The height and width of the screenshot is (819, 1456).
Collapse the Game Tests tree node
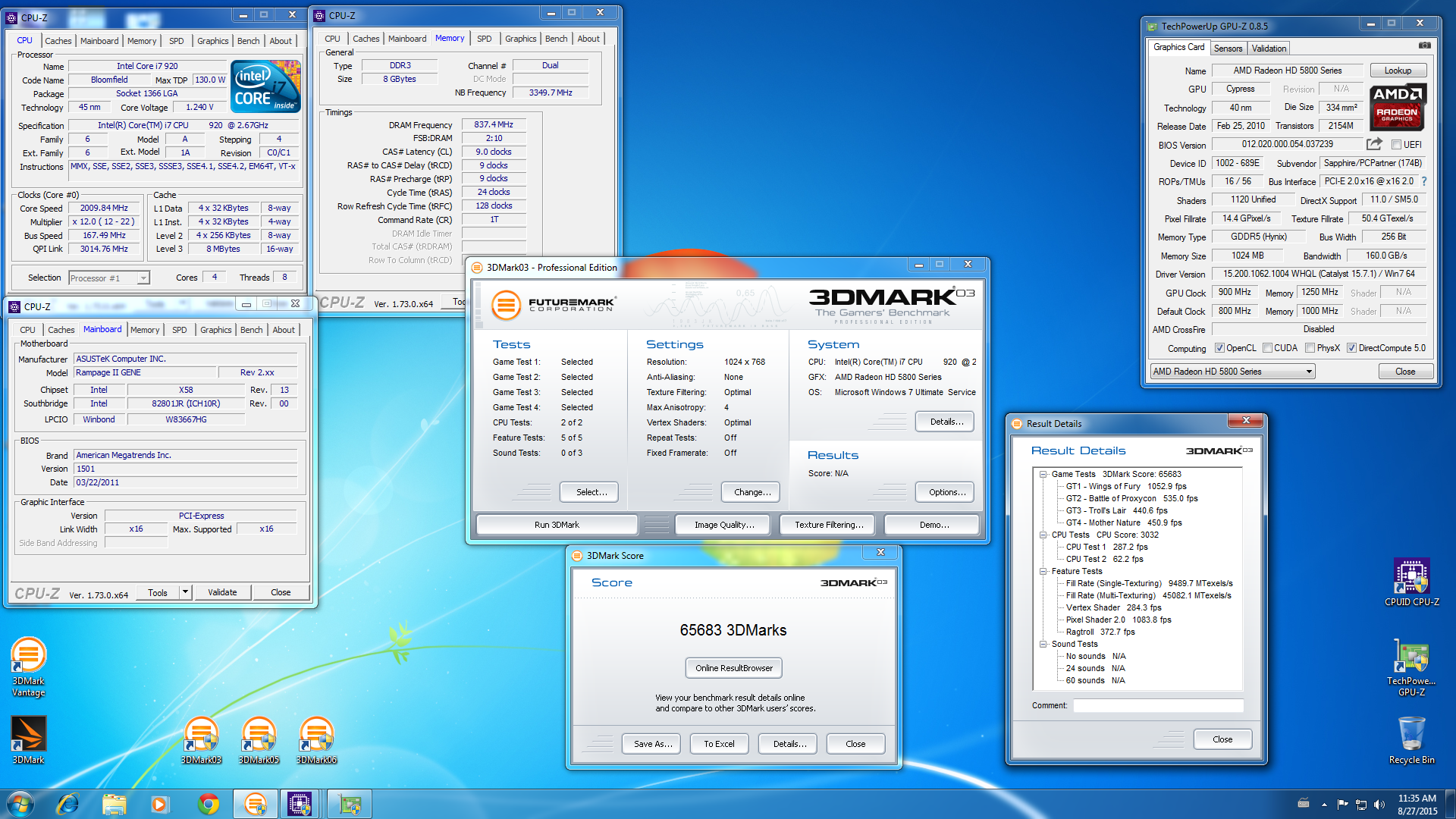click(x=1043, y=474)
